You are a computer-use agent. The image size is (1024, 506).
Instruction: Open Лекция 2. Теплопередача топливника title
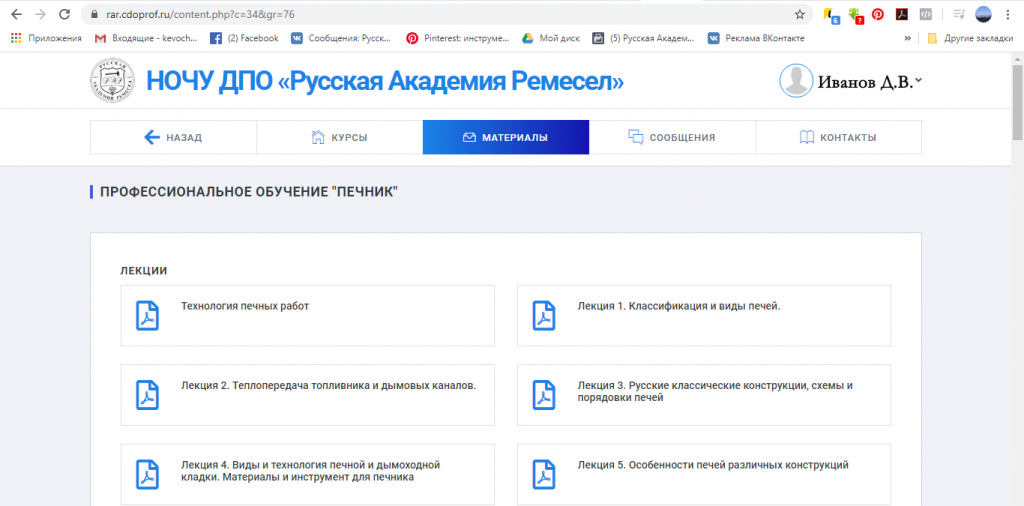click(328, 385)
